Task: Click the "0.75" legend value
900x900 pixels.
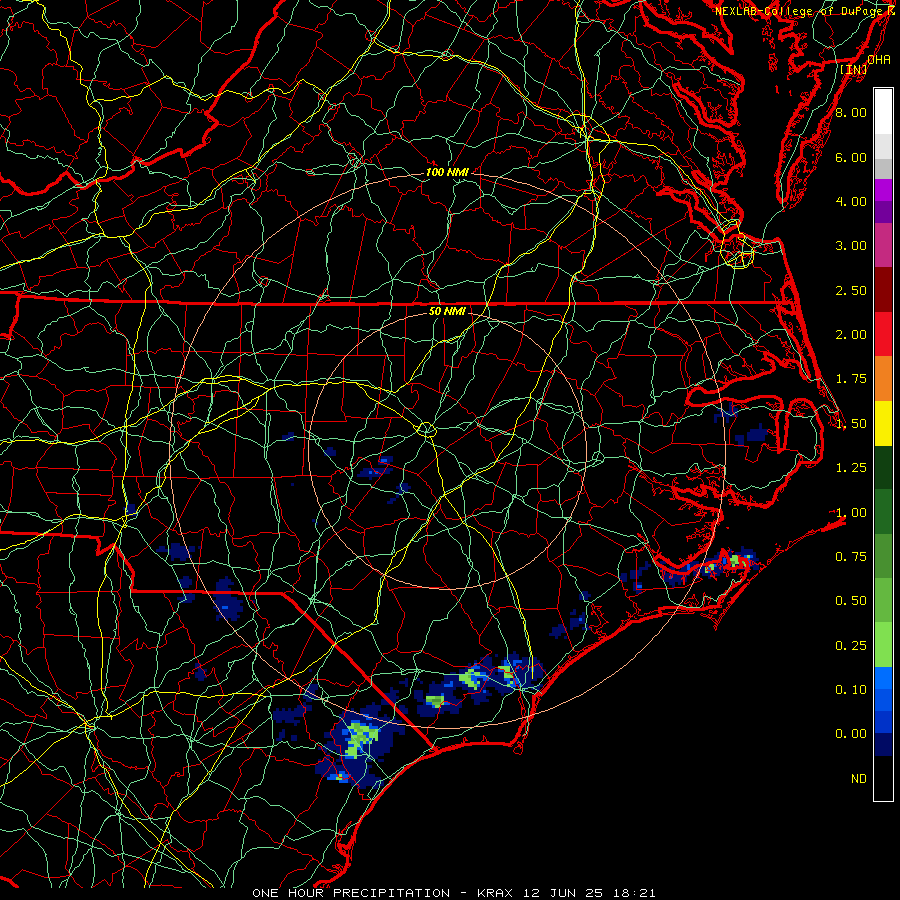Action: coord(851,557)
